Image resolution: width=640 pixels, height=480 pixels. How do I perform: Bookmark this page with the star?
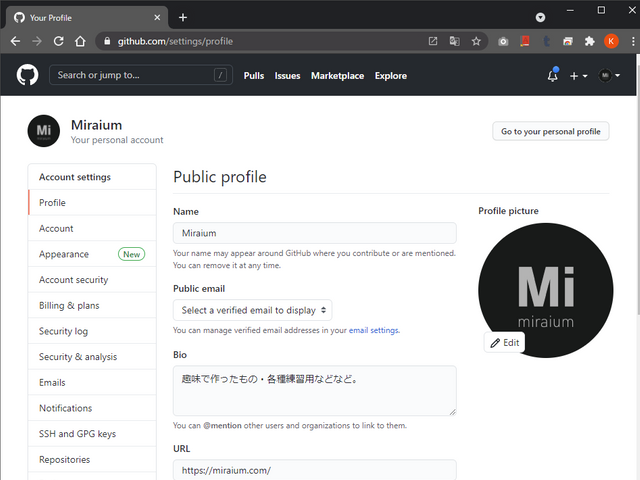pyautogui.click(x=476, y=41)
